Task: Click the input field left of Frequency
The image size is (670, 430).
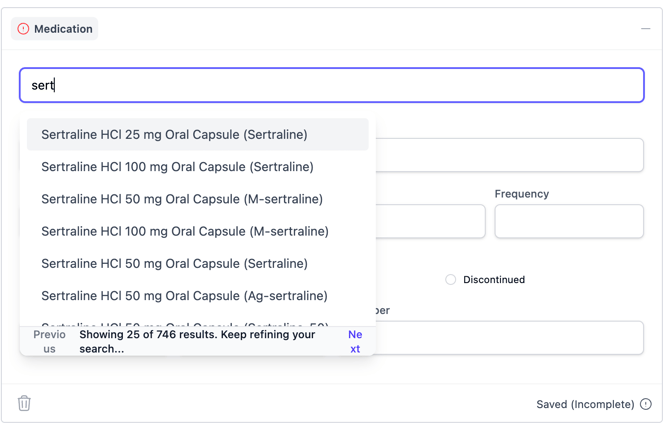Action: 430,222
